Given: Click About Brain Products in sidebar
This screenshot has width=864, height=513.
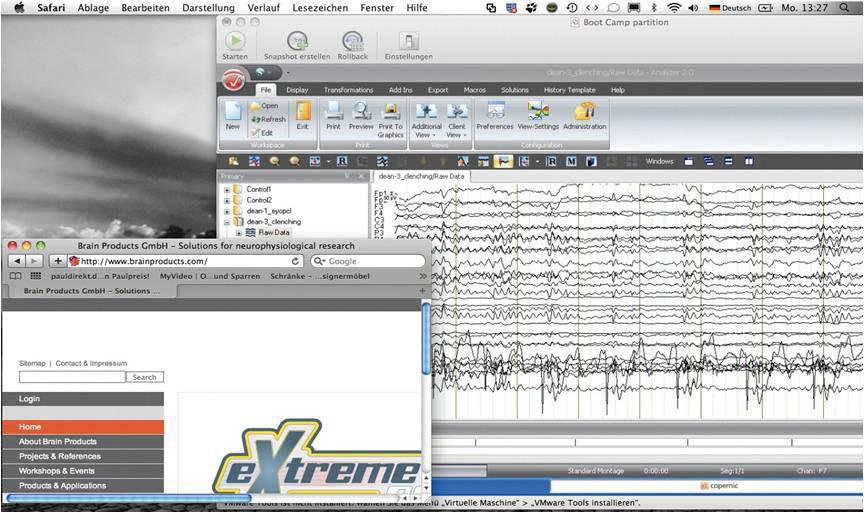Looking at the screenshot, I should [83, 442].
